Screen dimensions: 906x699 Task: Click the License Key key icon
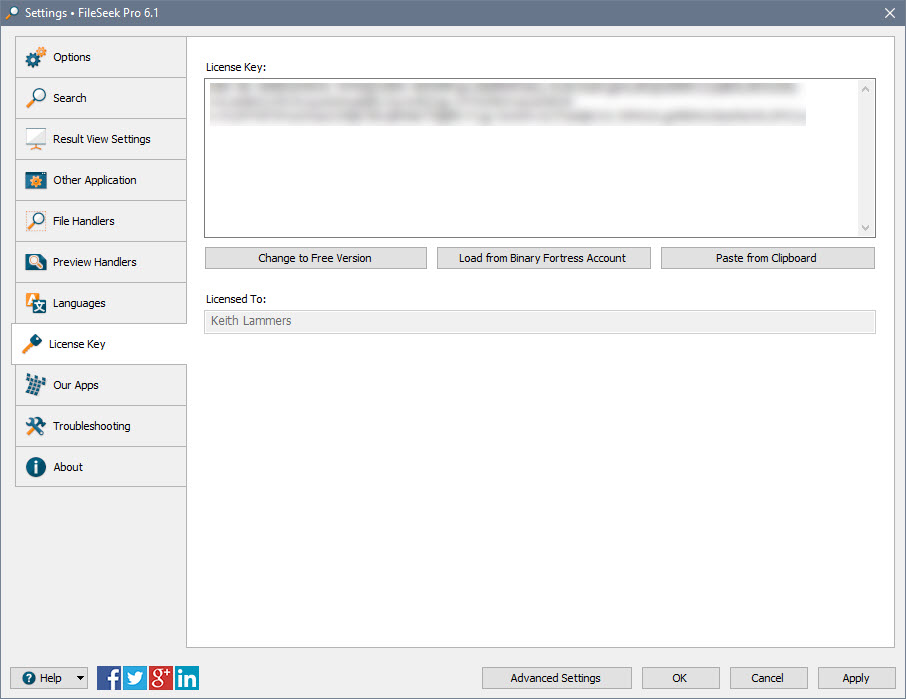pyautogui.click(x=32, y=344)
